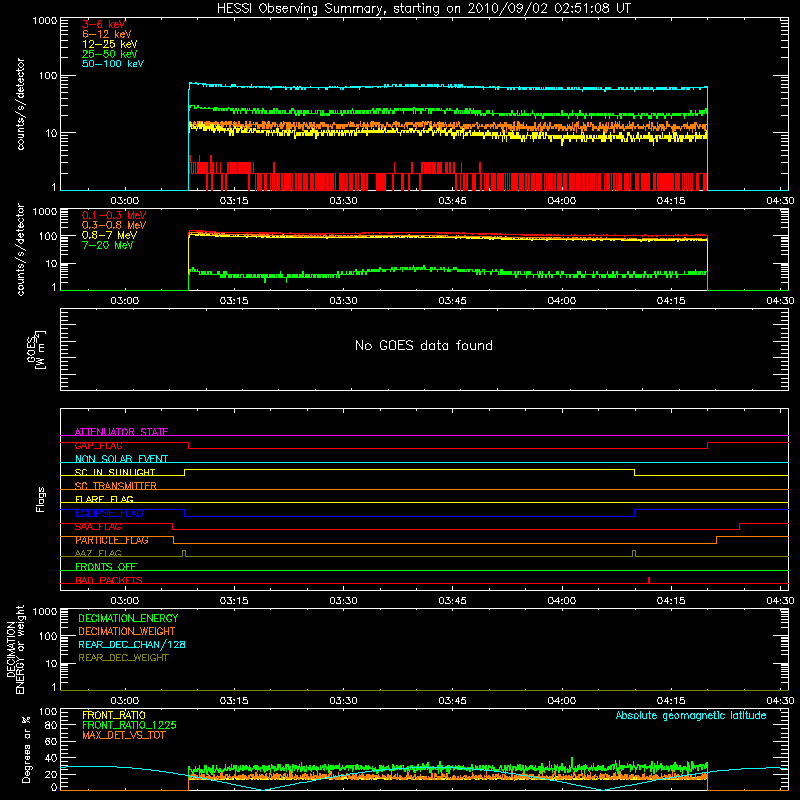Click the 'Degrees or %' axis label
This screenshot has height=800, width=800.
click(x=26, y=749)
